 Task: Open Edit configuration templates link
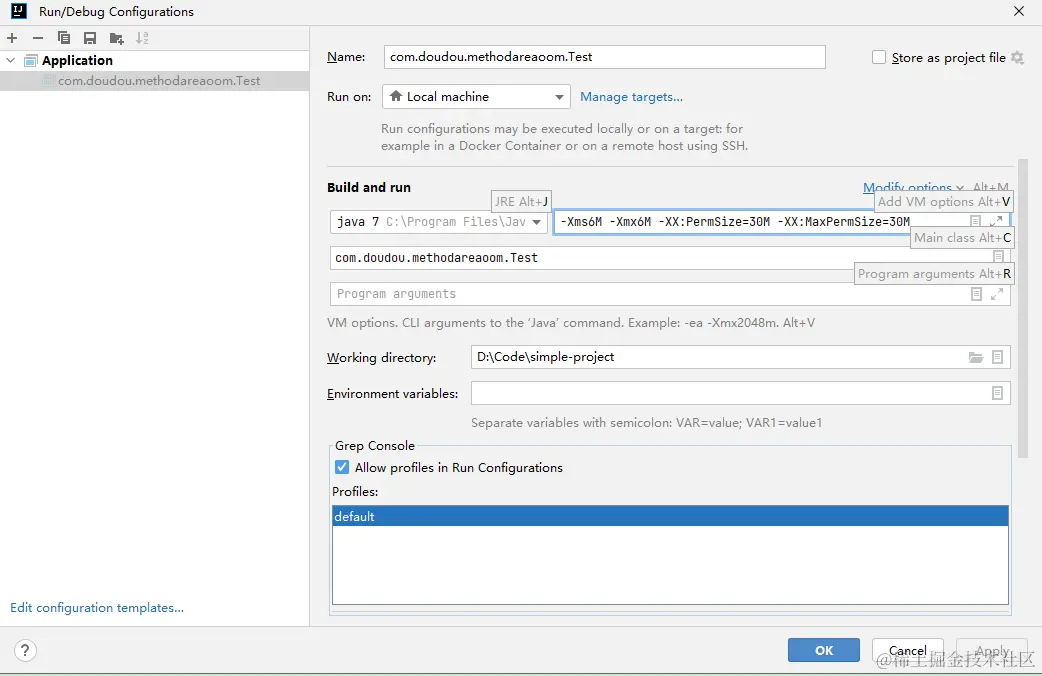coord(97,608)
